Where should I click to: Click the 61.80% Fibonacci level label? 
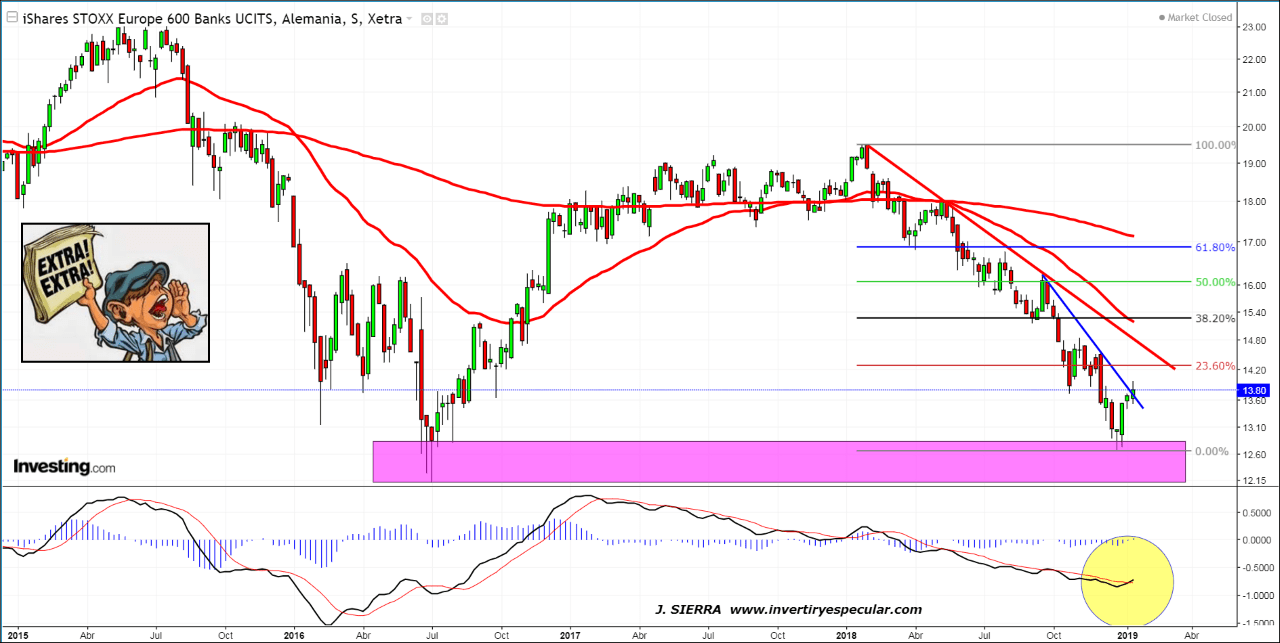(1215, 246)
